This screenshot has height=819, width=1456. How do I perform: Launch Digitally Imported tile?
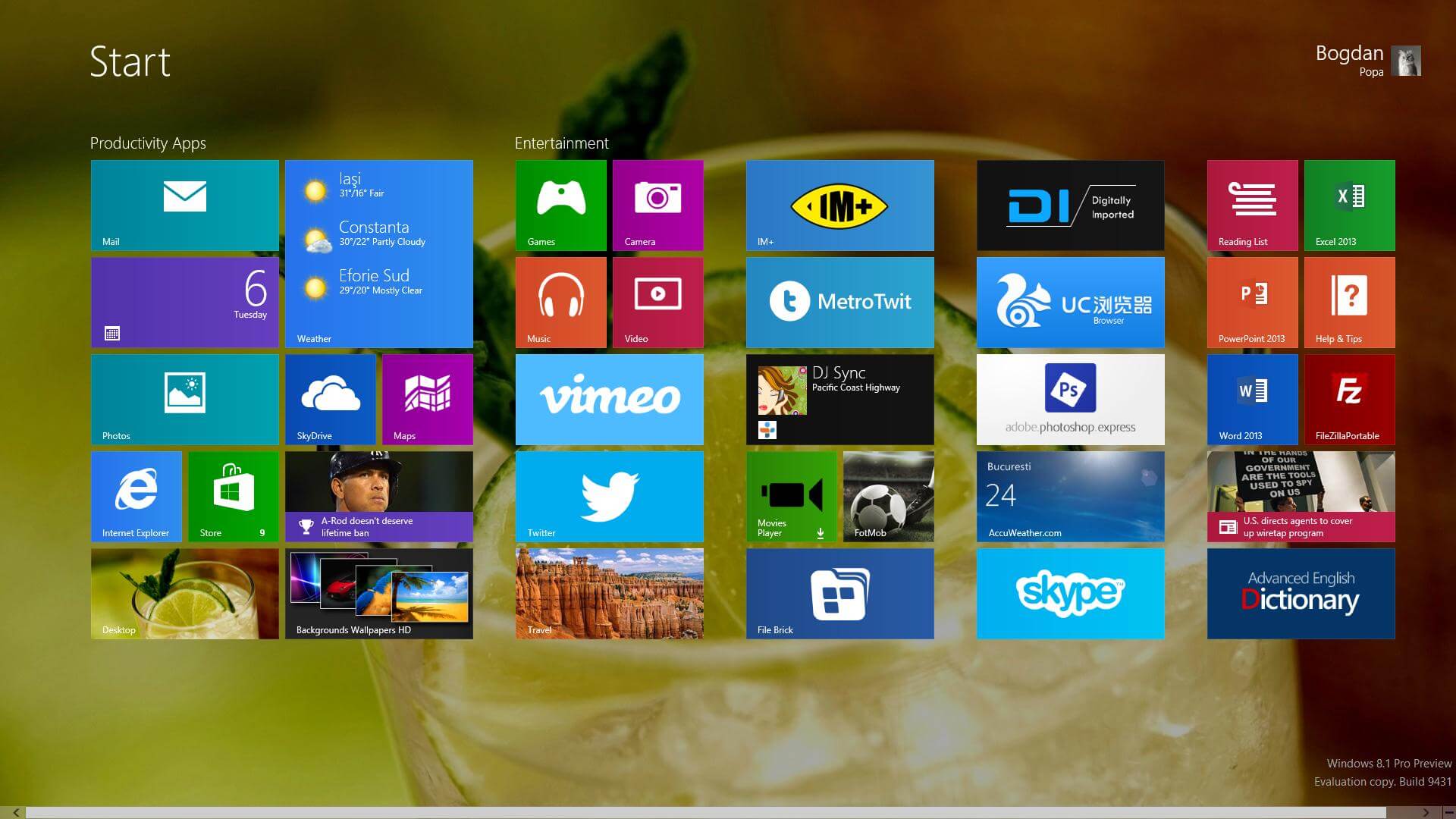click(x=1071, y=206)
